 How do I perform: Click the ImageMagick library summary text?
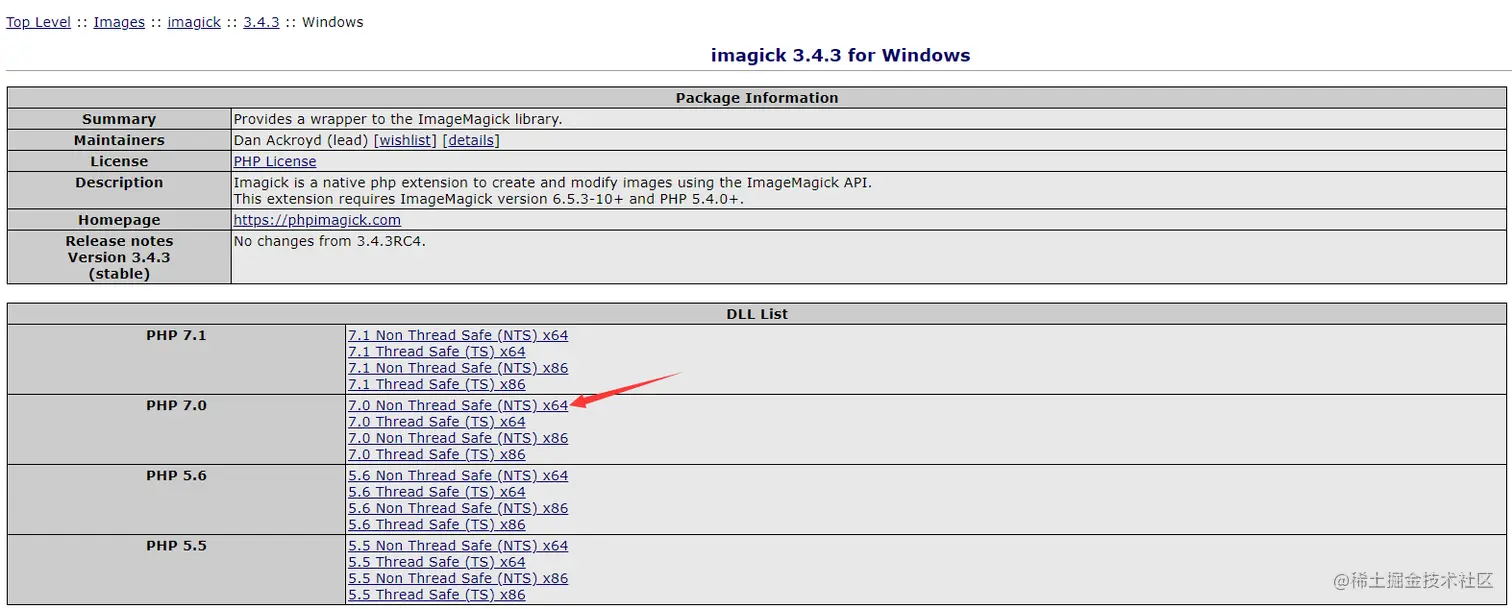(398, 119)
